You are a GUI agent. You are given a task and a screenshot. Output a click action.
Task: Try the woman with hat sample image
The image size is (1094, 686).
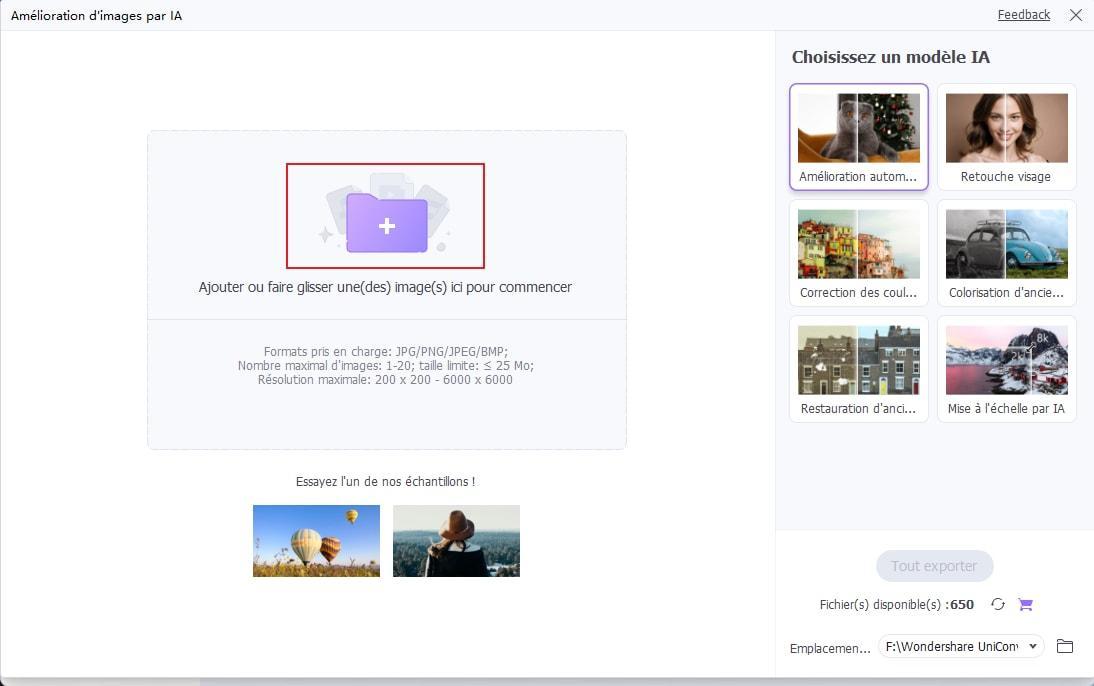(x=456, y=541)
